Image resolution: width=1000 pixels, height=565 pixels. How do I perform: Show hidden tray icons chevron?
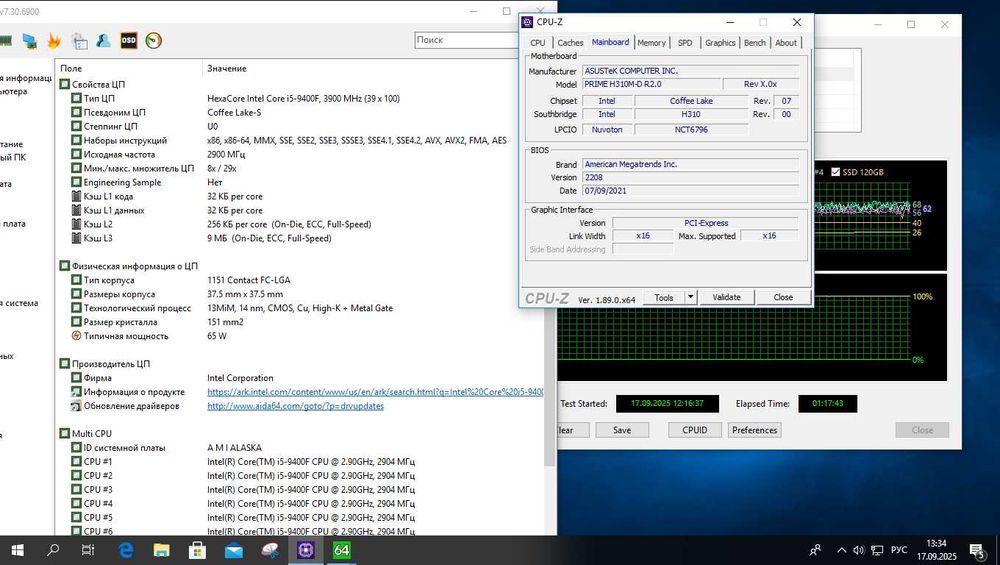842,550
